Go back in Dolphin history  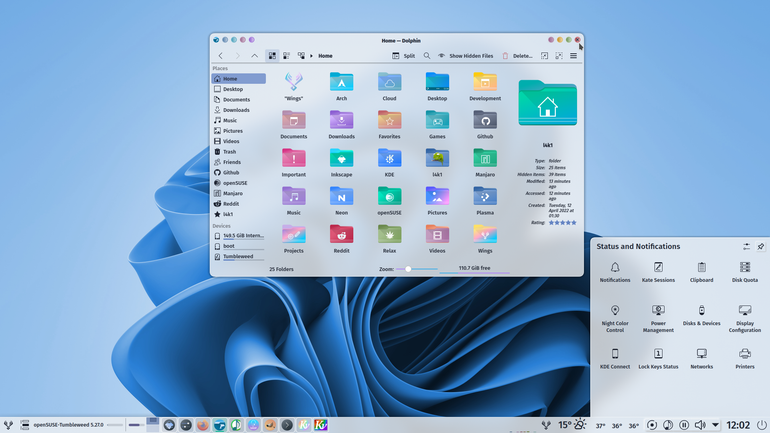(220, 56)
